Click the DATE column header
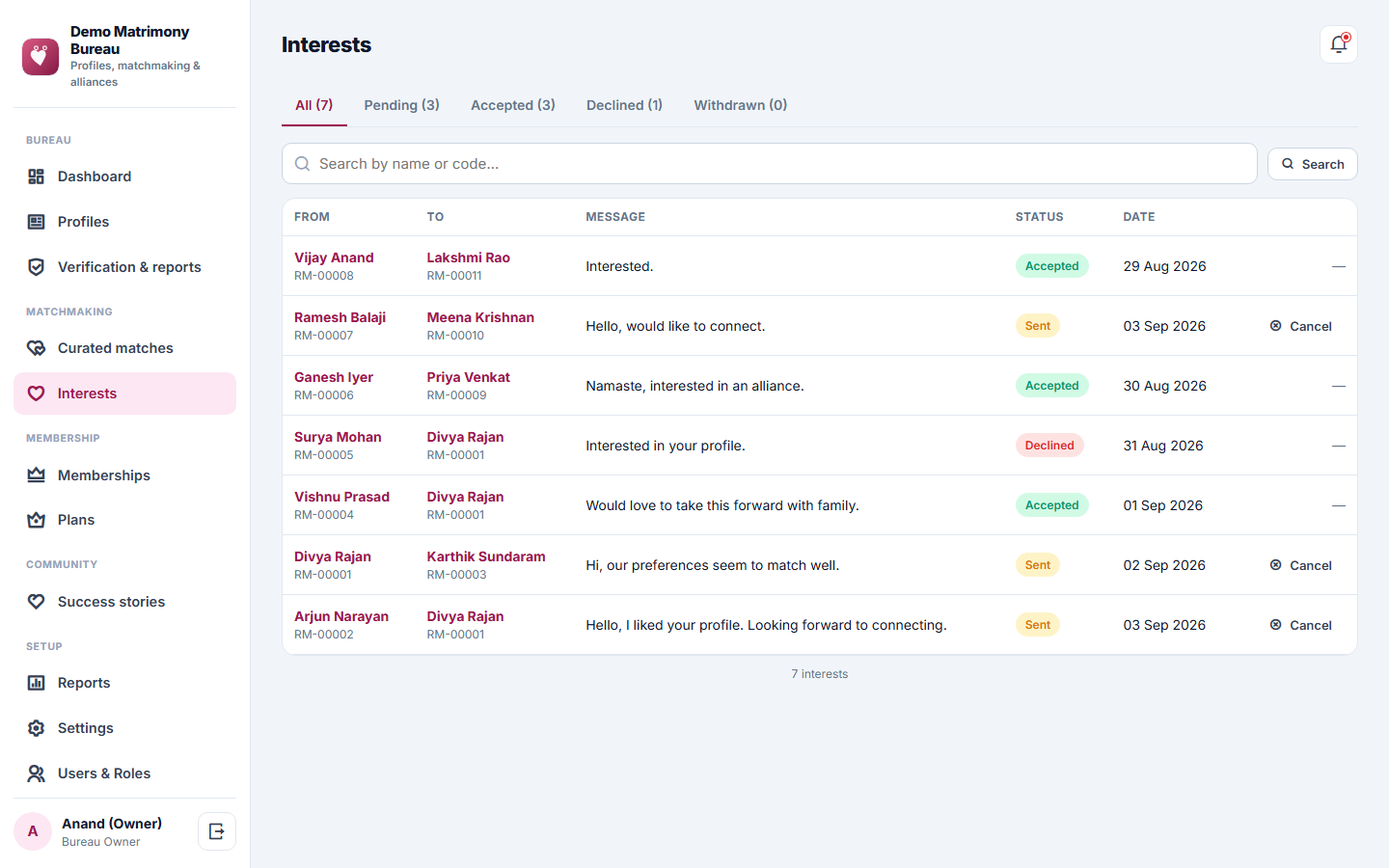 click(x=1139, y=217)
